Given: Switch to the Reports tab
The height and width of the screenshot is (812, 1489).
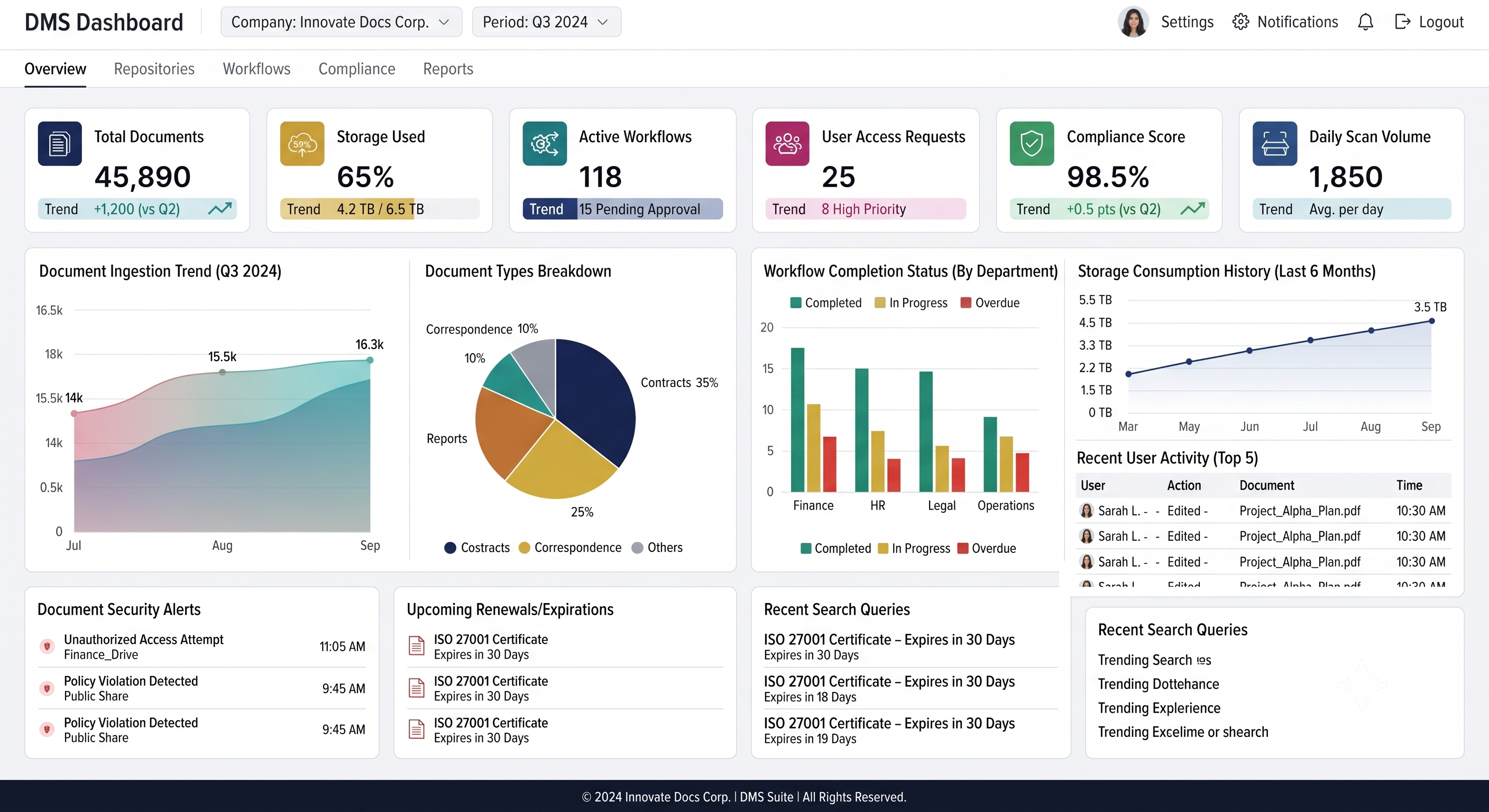Looking at the screenshot, I should (448, 69).
